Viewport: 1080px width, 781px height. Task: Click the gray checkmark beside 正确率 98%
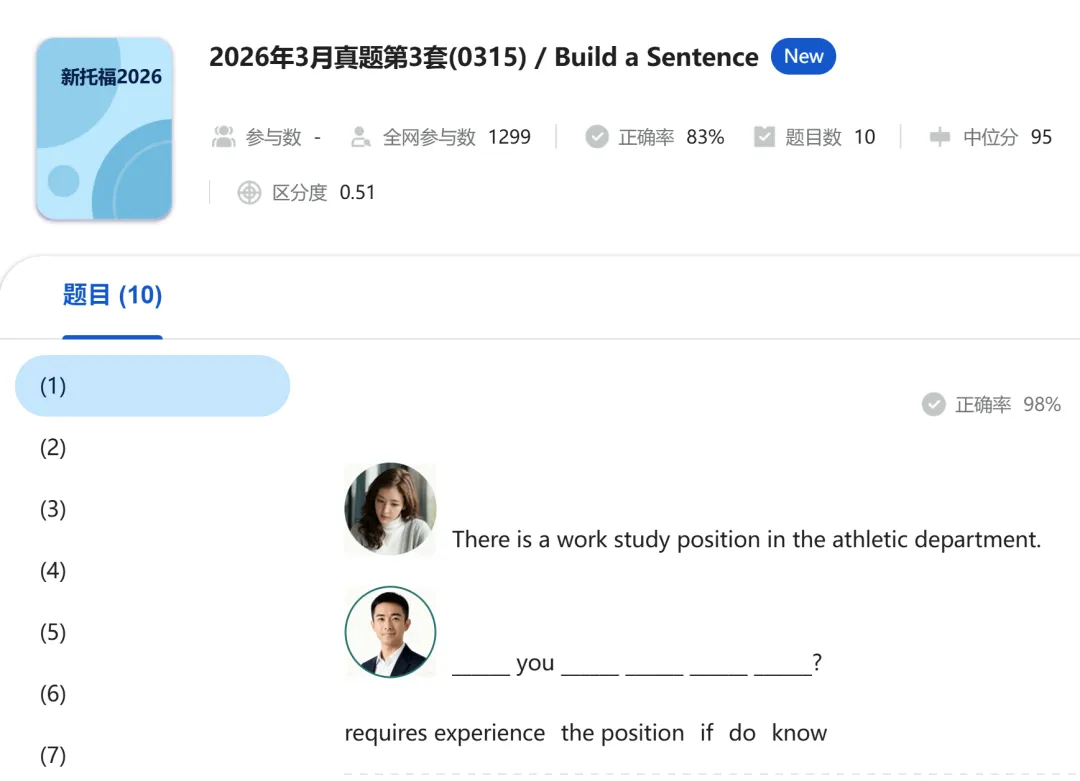934,404
